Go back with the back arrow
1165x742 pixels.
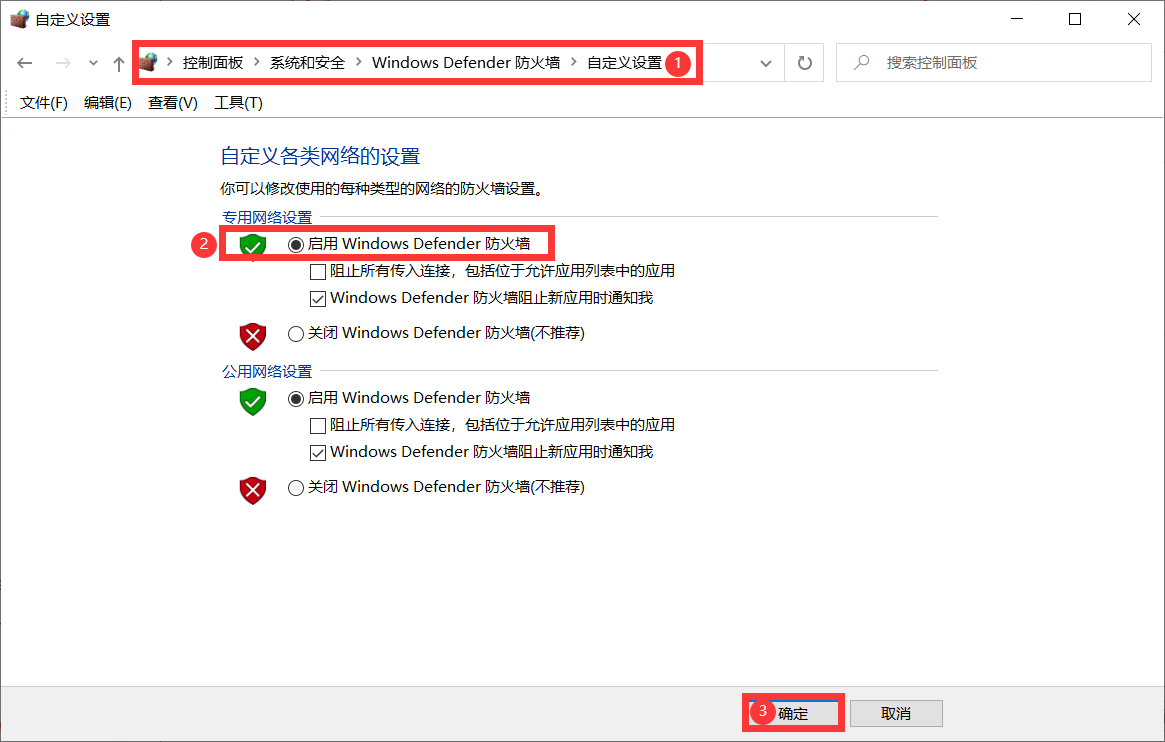click(25, 63)
